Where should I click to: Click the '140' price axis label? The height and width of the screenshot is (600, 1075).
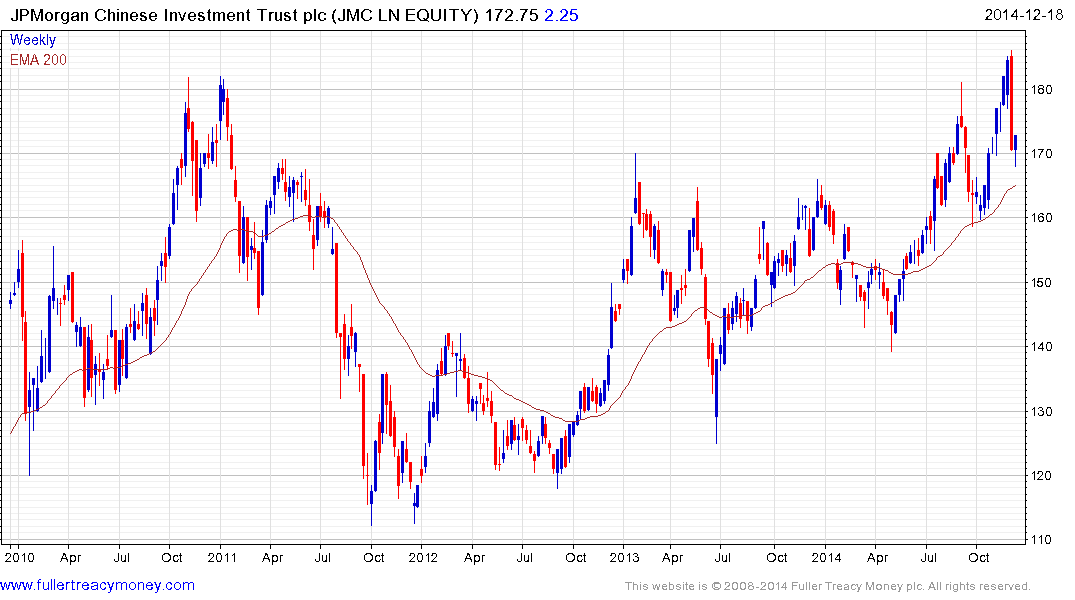tap(1042, 346)
